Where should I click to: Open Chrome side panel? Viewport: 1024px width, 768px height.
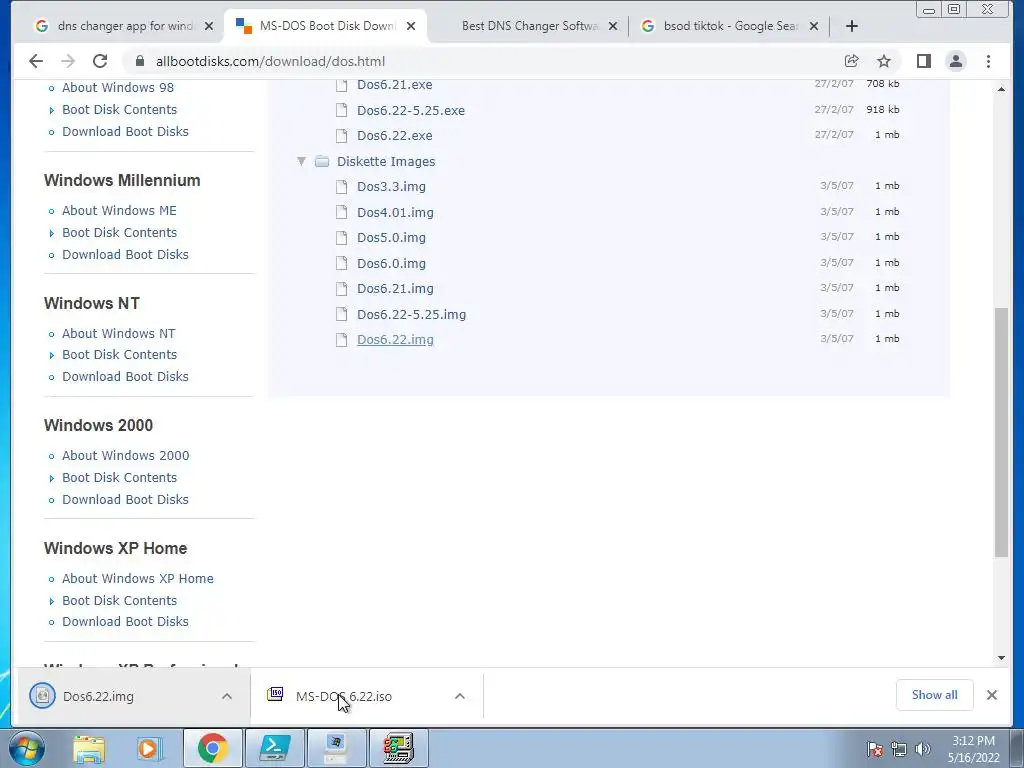(923, 61)
